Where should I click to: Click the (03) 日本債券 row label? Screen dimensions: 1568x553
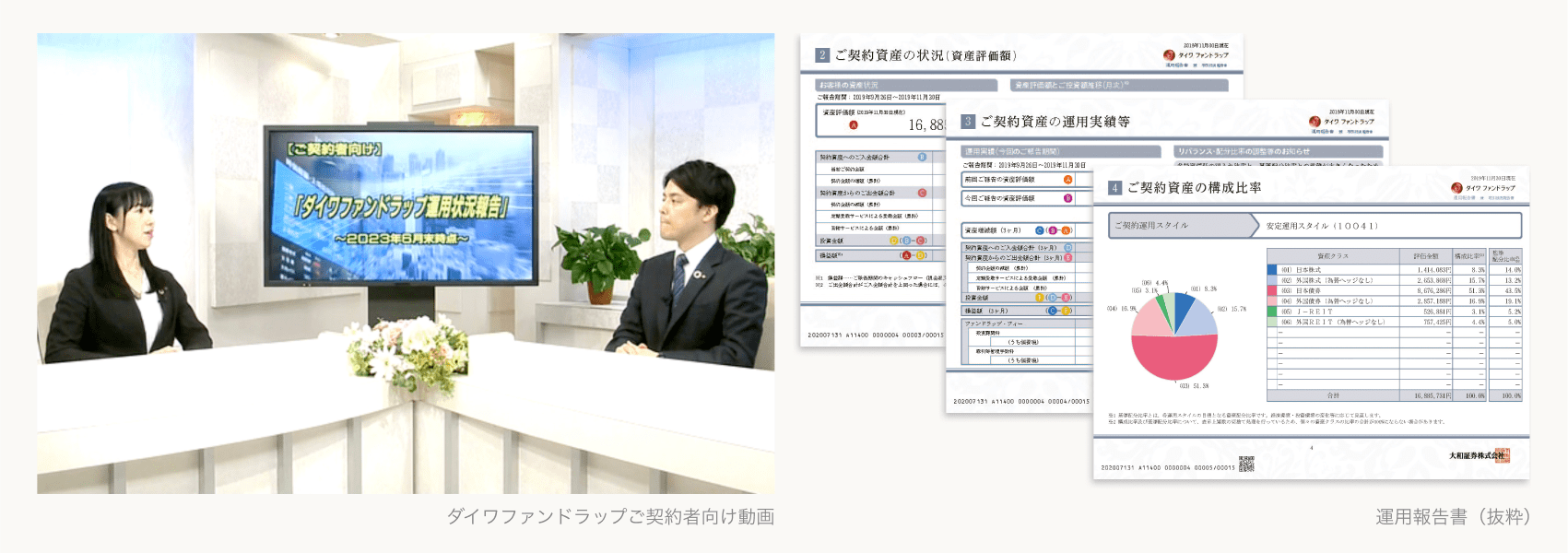point(1301,290)
